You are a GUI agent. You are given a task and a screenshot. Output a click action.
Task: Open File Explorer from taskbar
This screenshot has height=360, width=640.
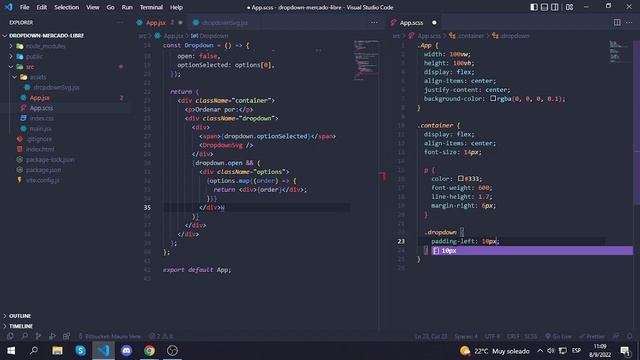click(57, 351)
